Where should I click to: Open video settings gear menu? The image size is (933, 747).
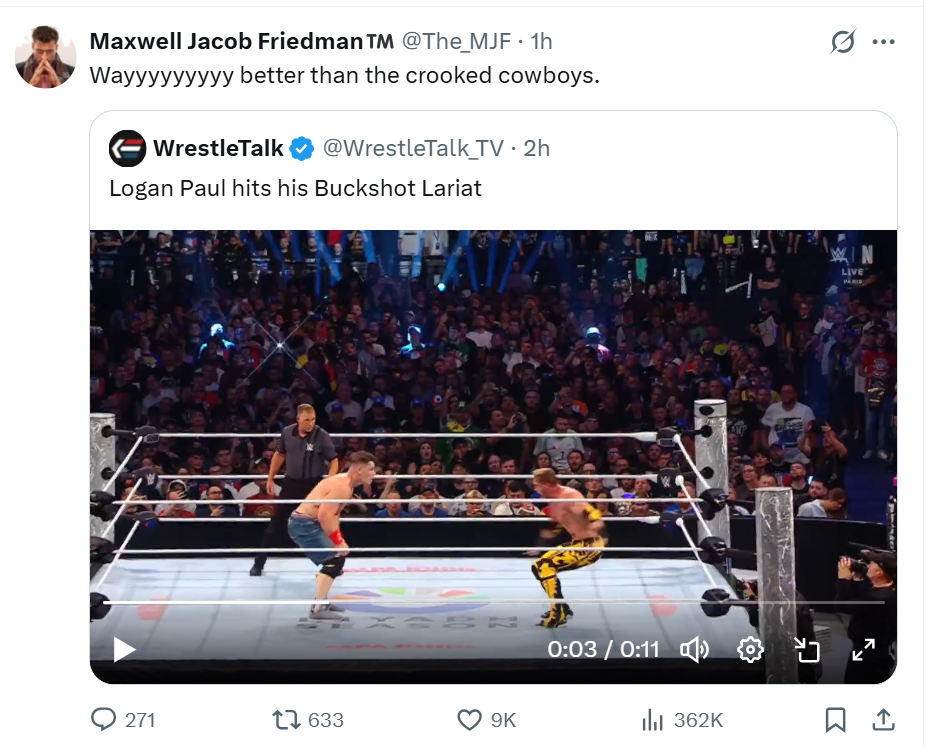[x=750, y=650]
